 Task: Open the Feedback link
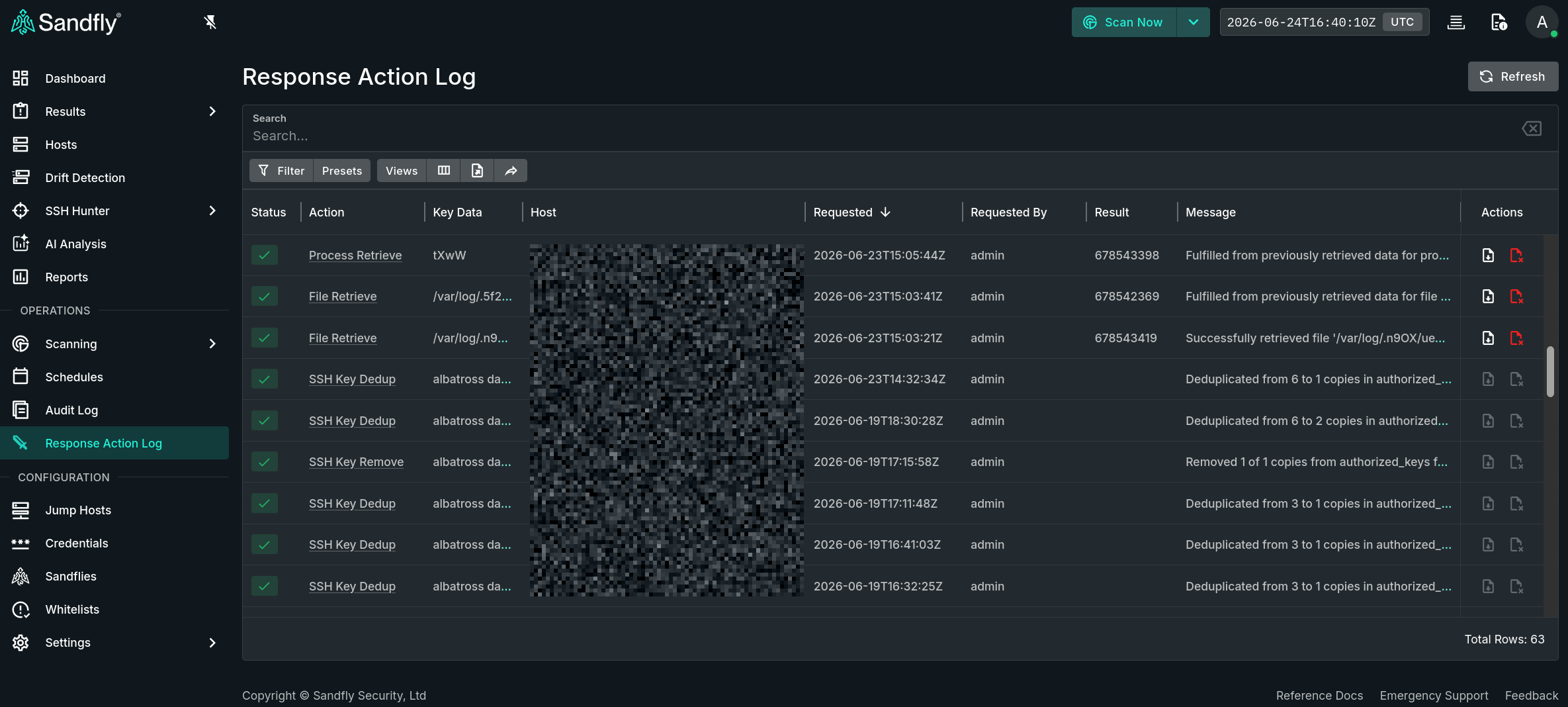(x=1532, y=696)
